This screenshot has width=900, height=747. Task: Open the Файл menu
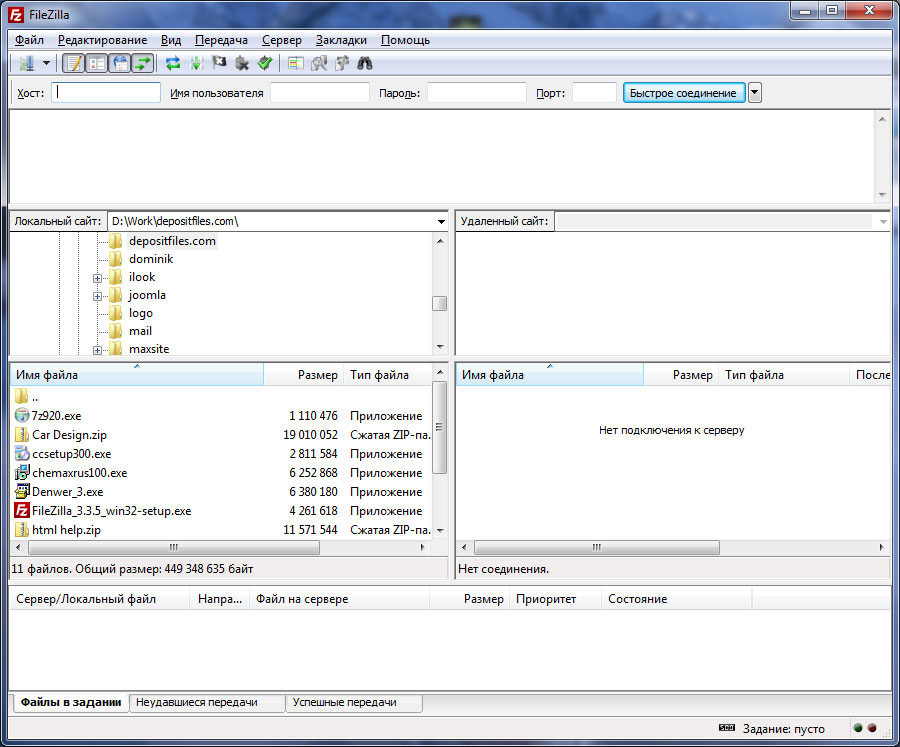coord(29,40)
